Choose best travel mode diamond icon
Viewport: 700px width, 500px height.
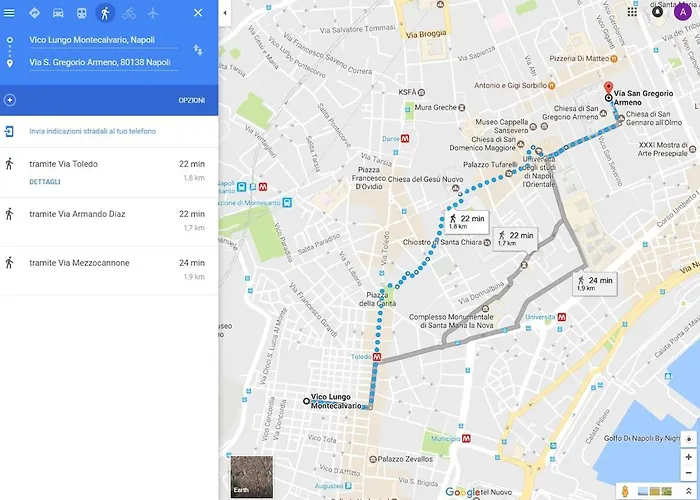[34, 13]
